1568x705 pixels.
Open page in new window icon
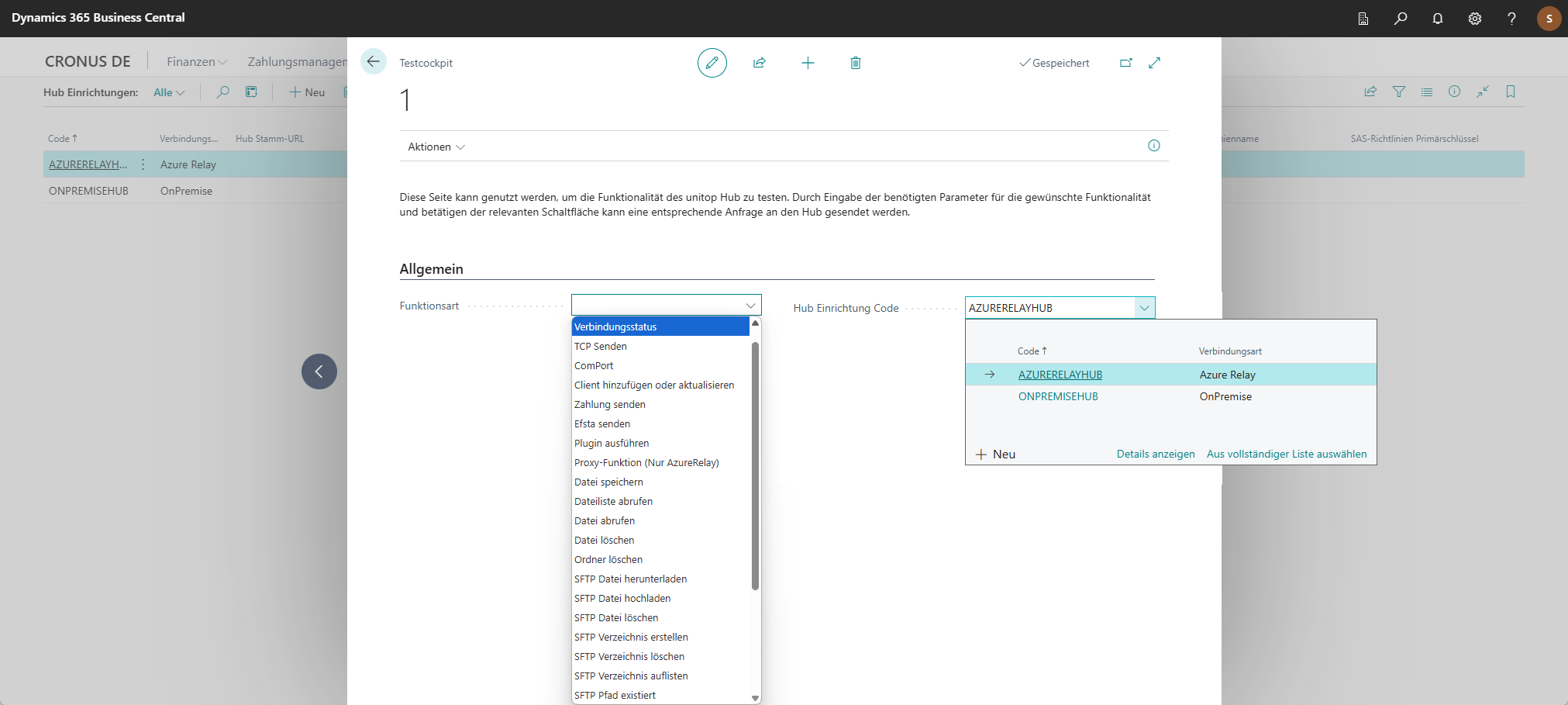click(x=1126, y=63)
